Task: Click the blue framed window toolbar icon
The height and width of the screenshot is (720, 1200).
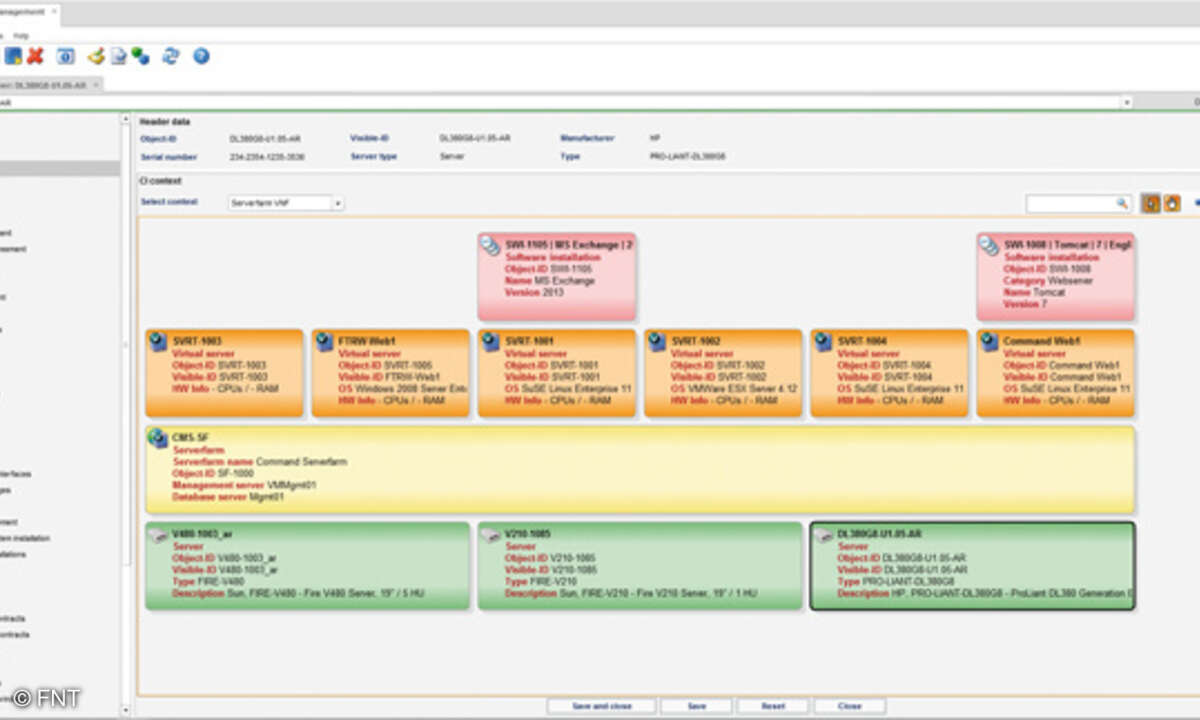Action: [x=65, y=56]
